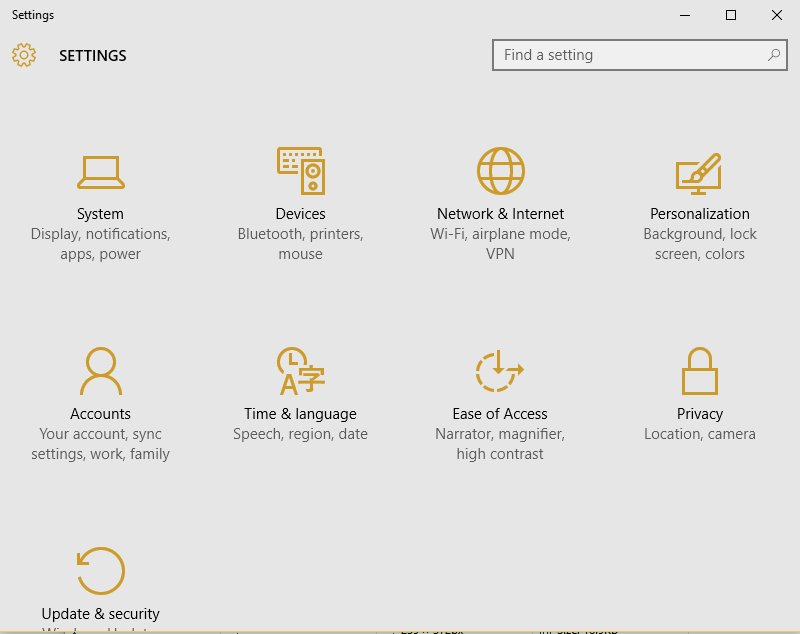Click the Update & security label
Image resolution: width=800 pixels, height=634 pixels.
[101, 614]
